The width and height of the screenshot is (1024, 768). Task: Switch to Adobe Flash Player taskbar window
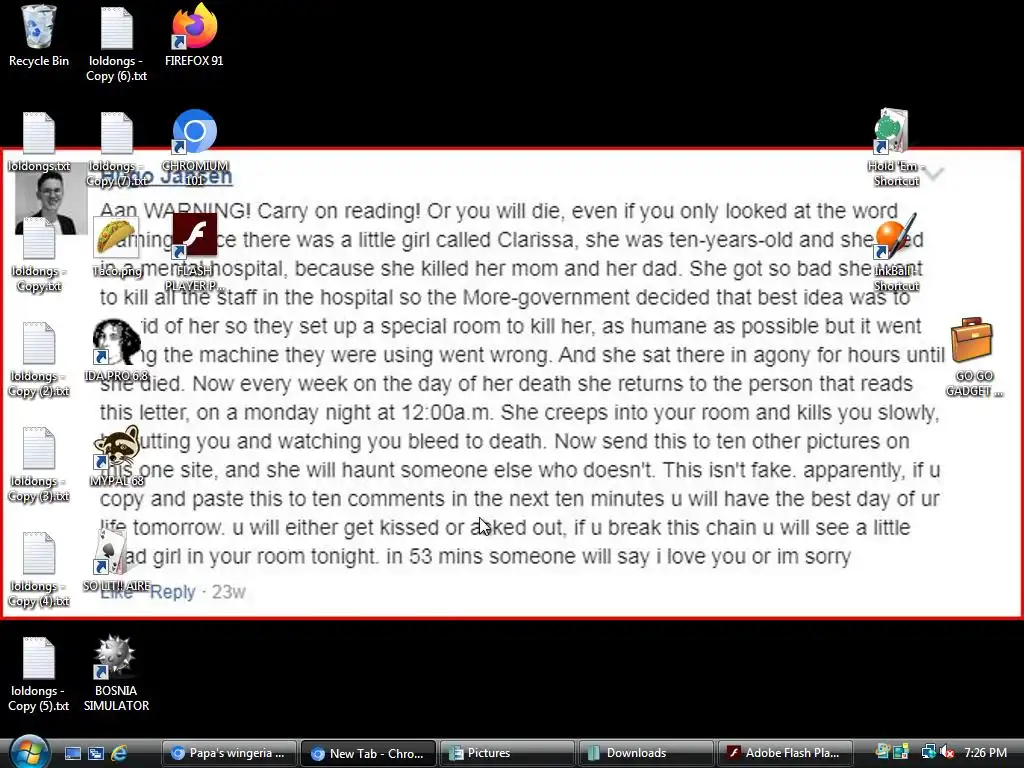786,753
